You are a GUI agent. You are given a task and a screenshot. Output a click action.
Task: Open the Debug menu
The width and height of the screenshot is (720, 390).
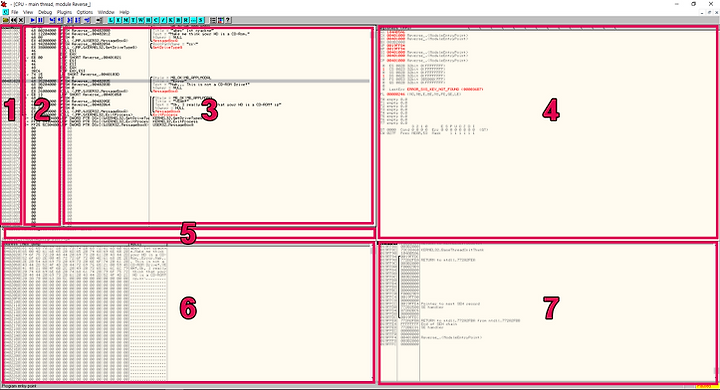pyautogui.click(x=45, y=12)
